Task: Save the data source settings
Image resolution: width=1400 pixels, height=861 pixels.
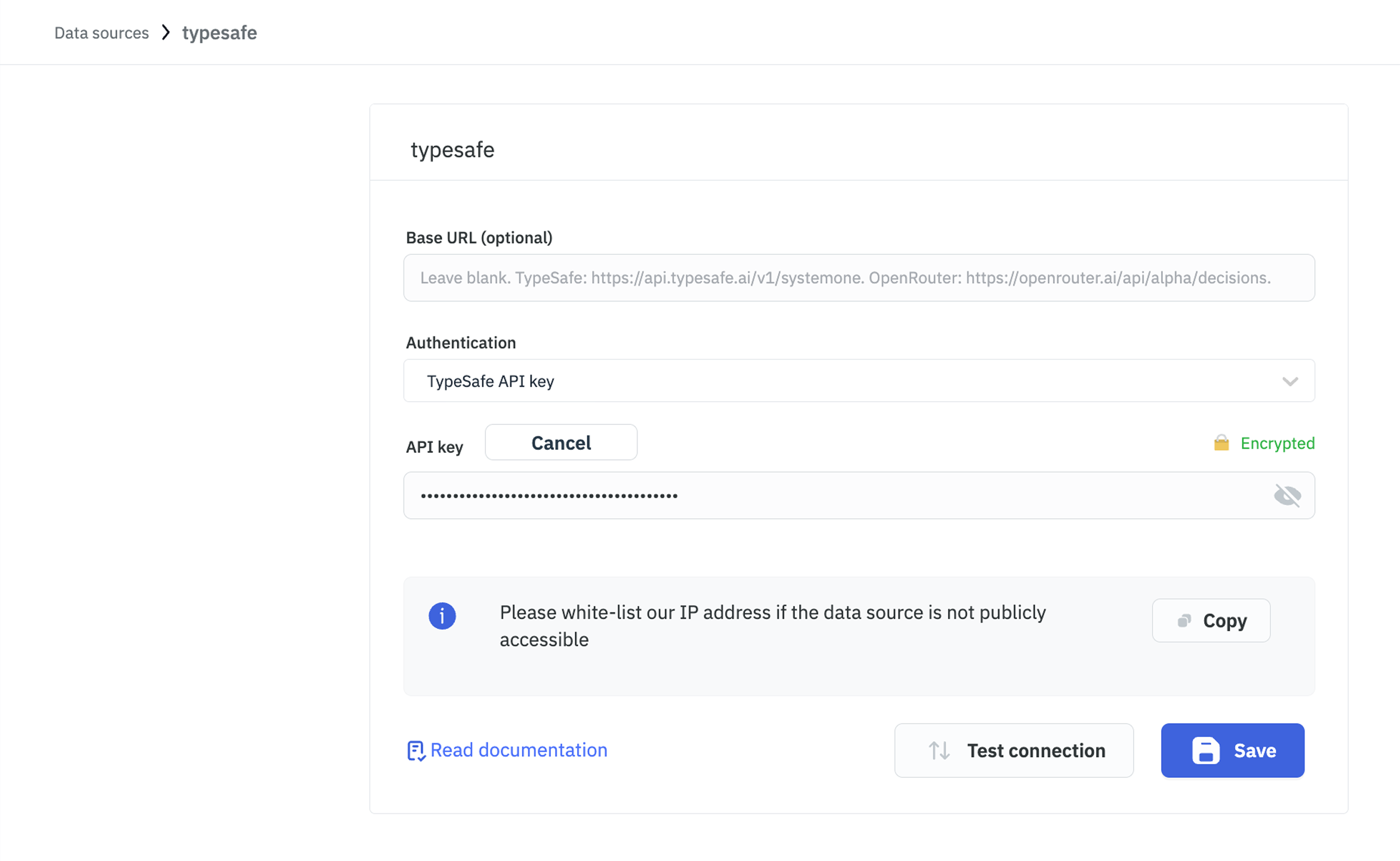Action: coord(1232,750)
